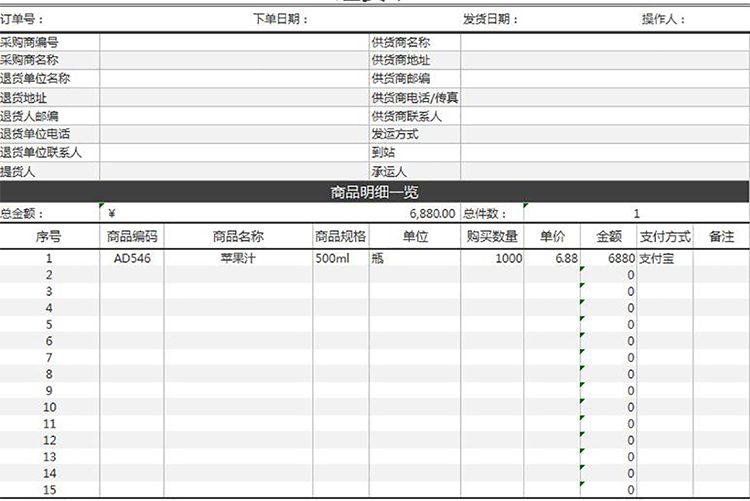Click the specification cell 500ml

tap(341, 258)
